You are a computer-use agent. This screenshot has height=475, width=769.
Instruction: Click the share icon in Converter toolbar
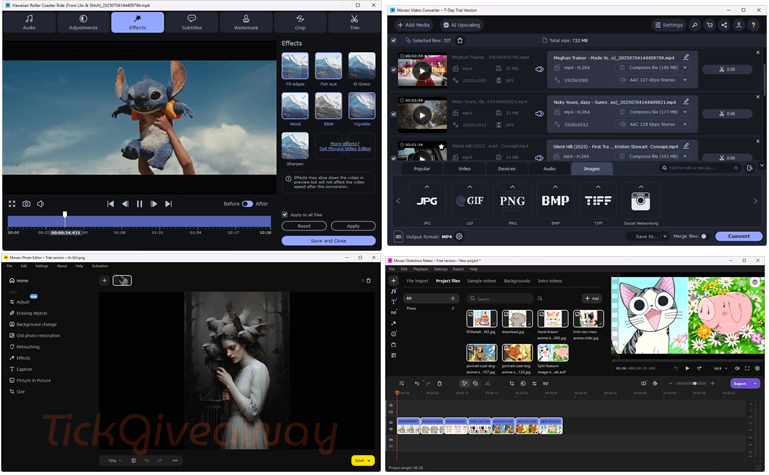point(724,25)
